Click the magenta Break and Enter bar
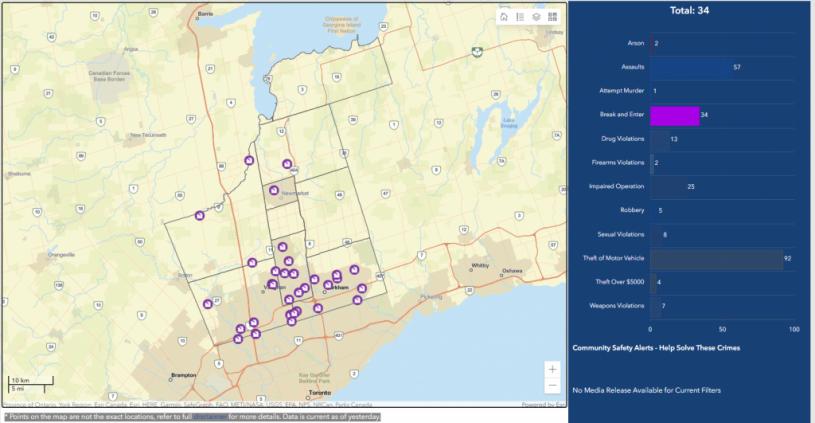The height and width of the screenshot is (423, 815). pos(674,115)
